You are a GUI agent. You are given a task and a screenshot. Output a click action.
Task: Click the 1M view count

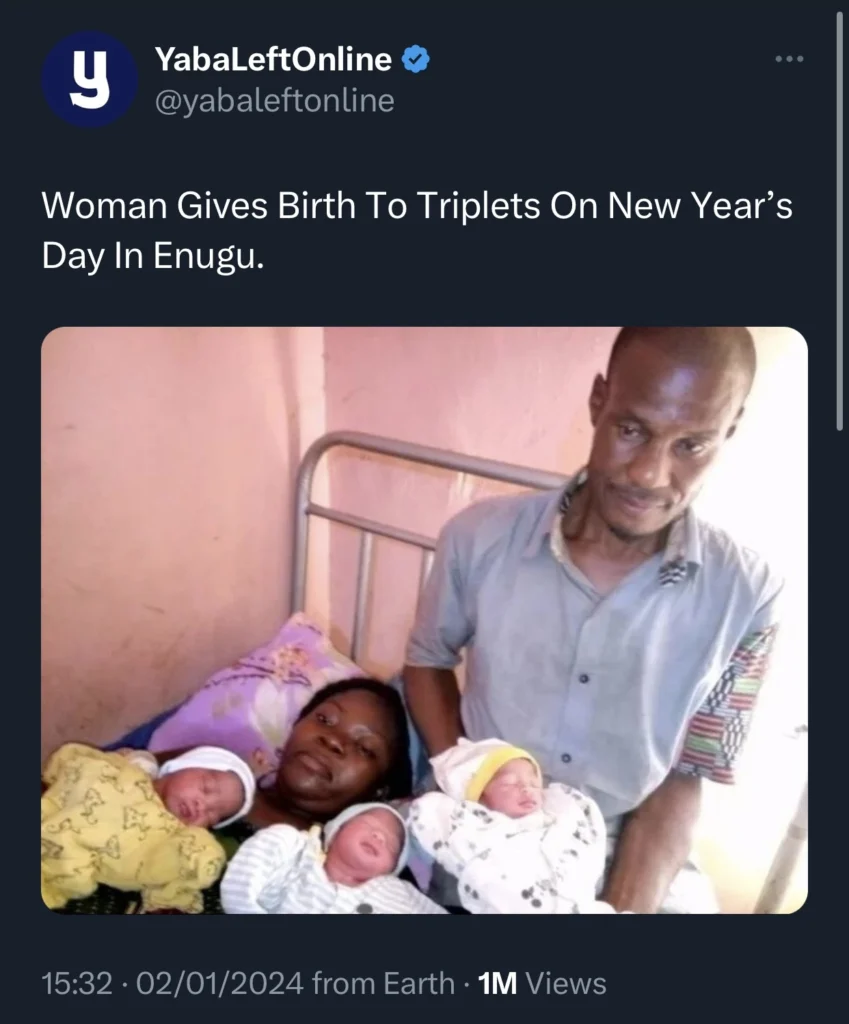click(x=498, y=983)
